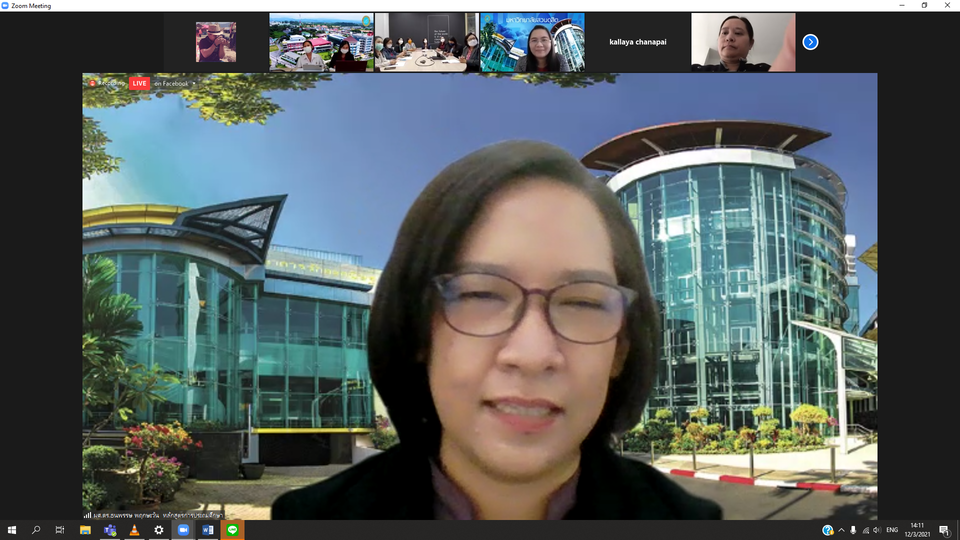
Task: Open the ENG input language selector
Action: pos(892,530)
